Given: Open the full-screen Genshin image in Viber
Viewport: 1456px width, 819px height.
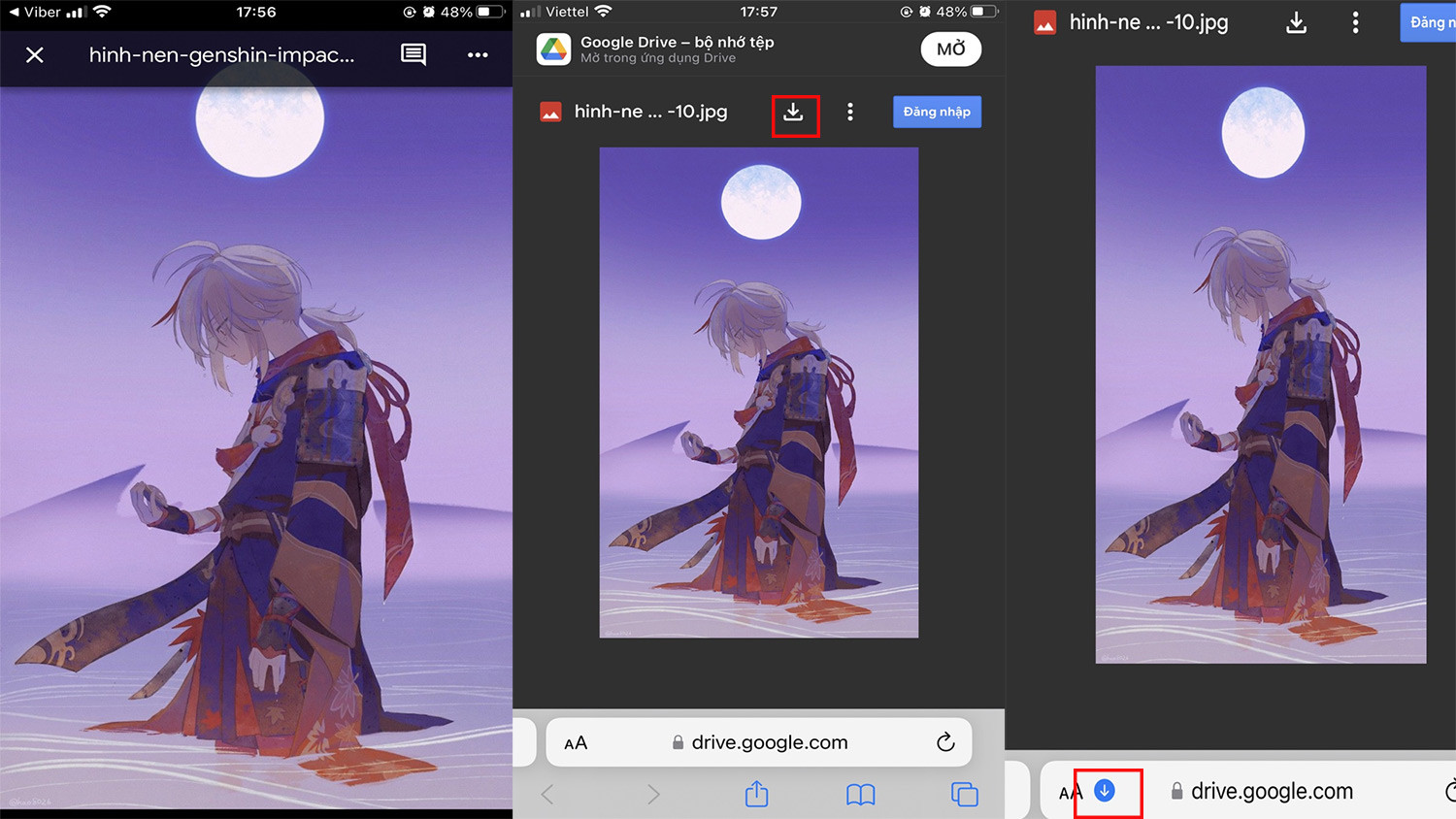Looking at the screenshot, I should click(256, 446).
